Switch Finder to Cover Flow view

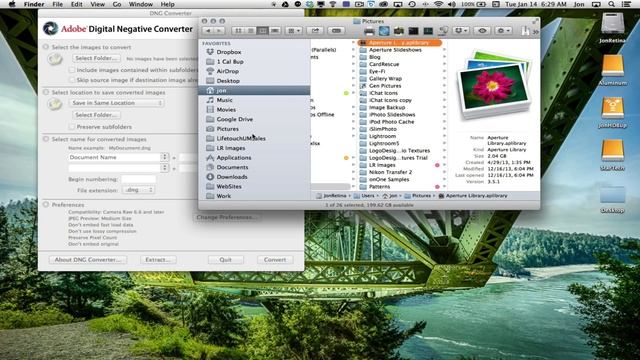pyautogui.click(x=275, y=31)
